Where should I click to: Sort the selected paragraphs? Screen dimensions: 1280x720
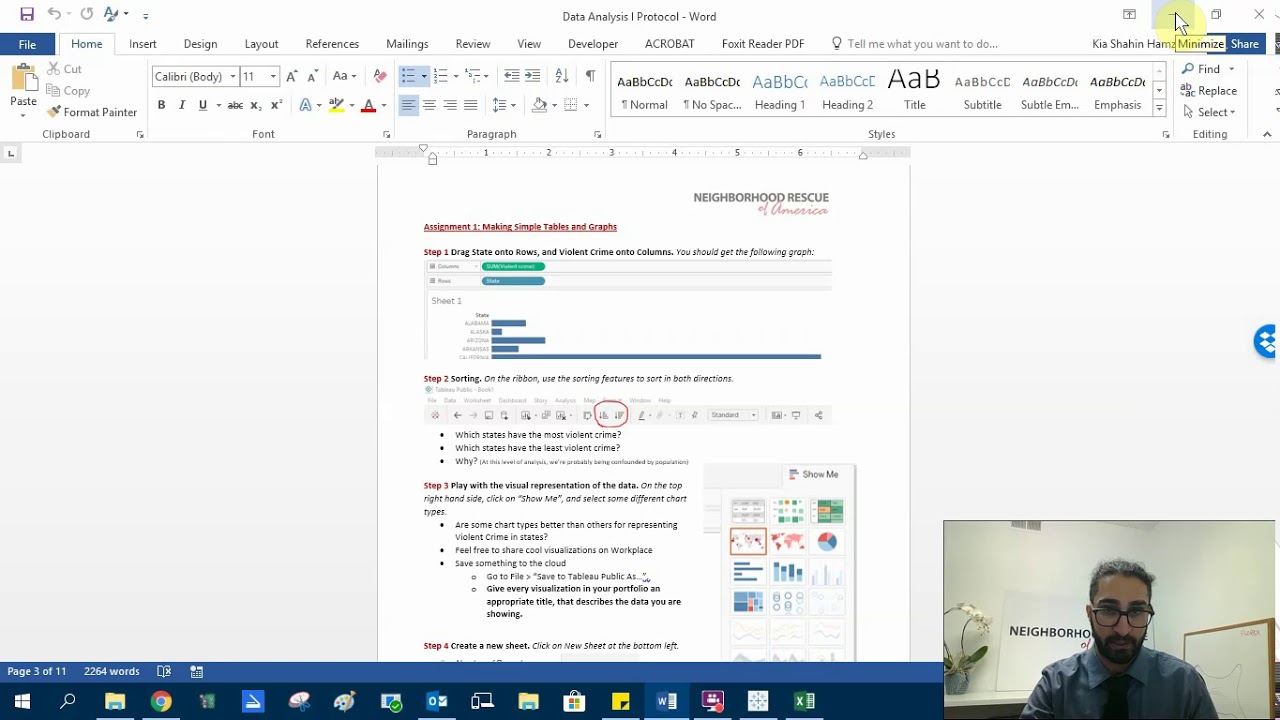562,76
